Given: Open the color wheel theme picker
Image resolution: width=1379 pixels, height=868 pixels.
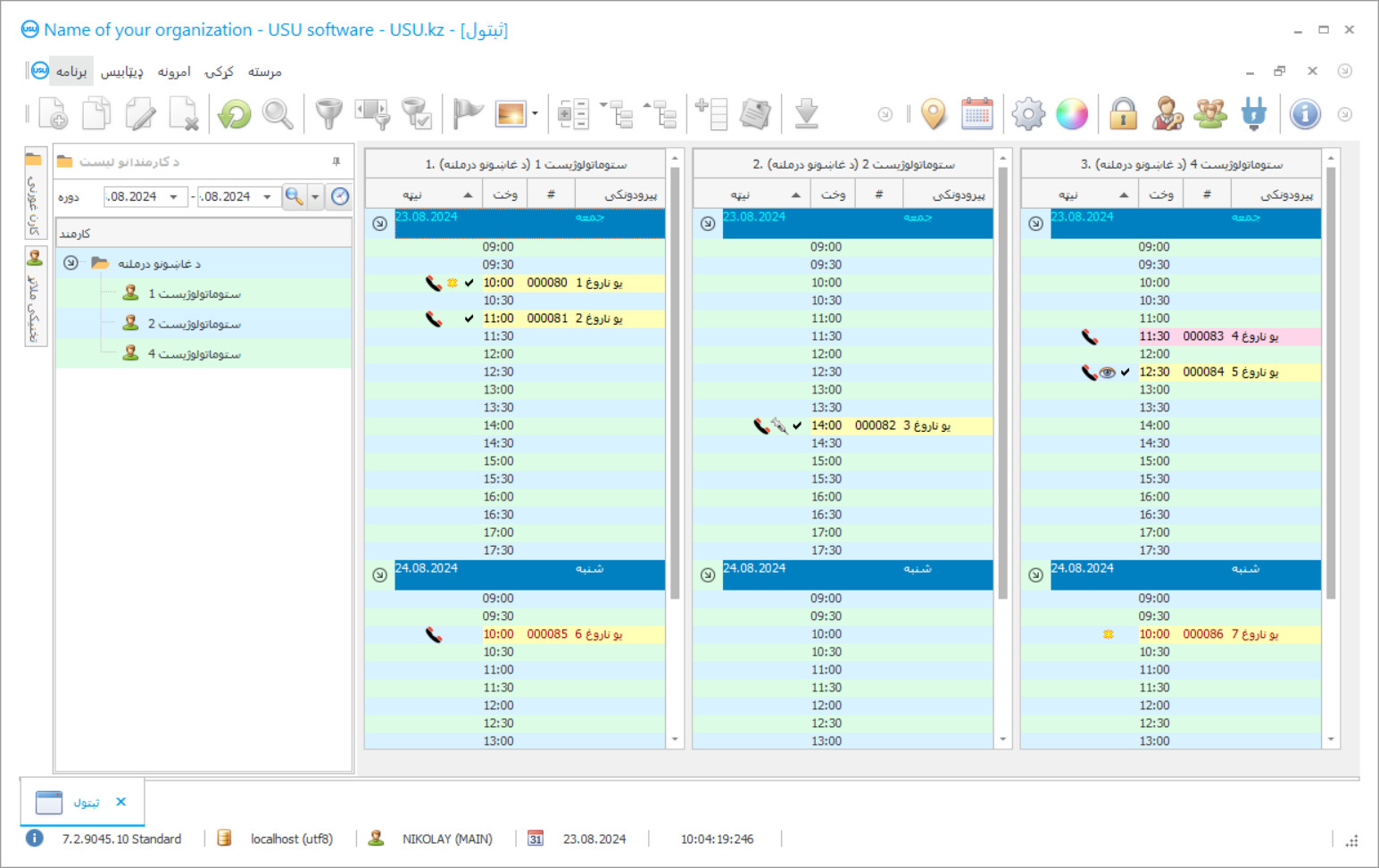Looking at the screenshot, I should coord(1072,114).
